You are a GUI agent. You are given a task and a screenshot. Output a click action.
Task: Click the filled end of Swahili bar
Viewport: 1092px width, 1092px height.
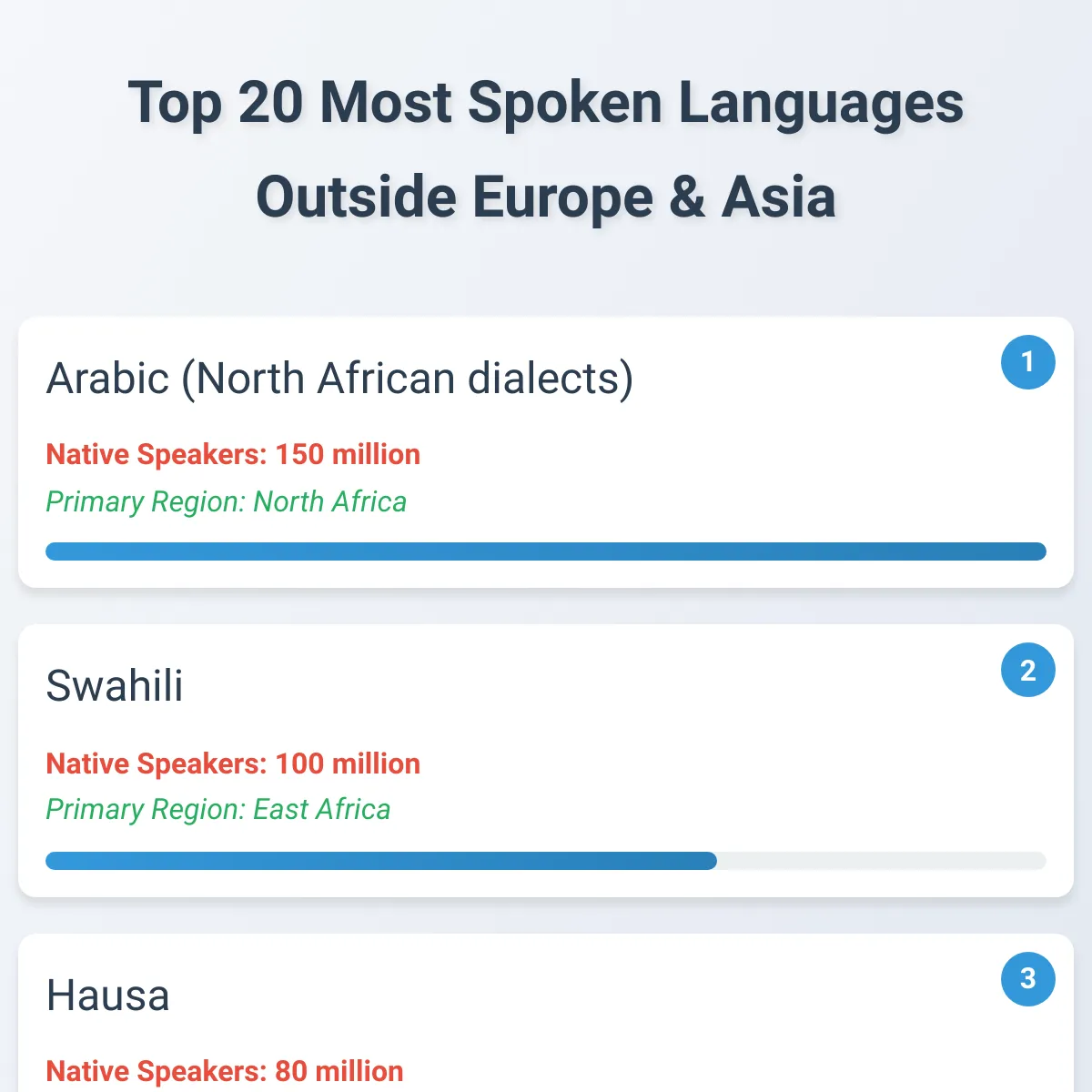click(708, 861)
